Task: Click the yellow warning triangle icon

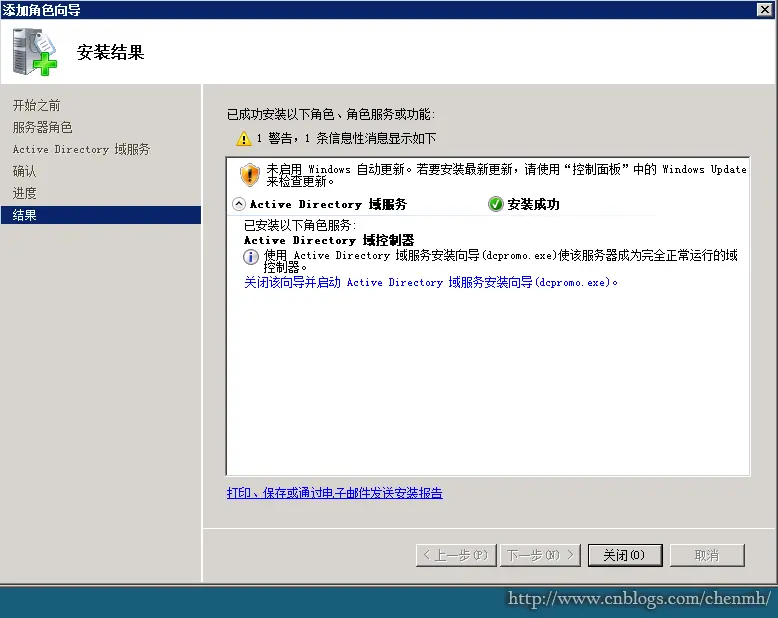Action: (244, 138)
